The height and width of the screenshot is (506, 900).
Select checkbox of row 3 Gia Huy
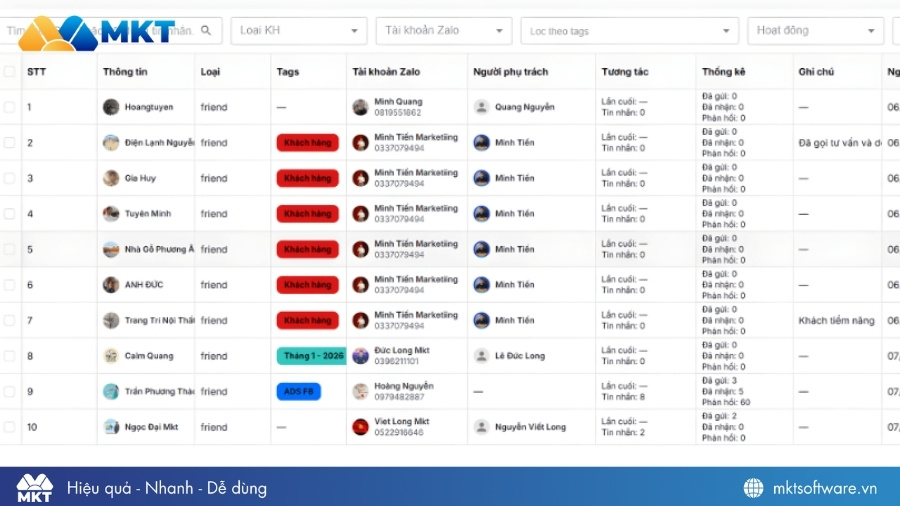pos(9,178)
